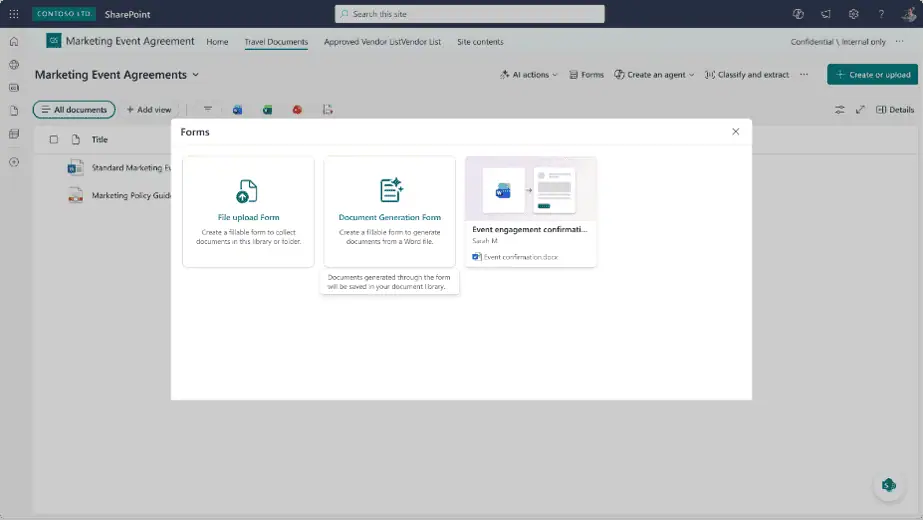Open the megaphone feedback icon
The image size is (923, 520).
pyautogui.click(x=826, y=14)
